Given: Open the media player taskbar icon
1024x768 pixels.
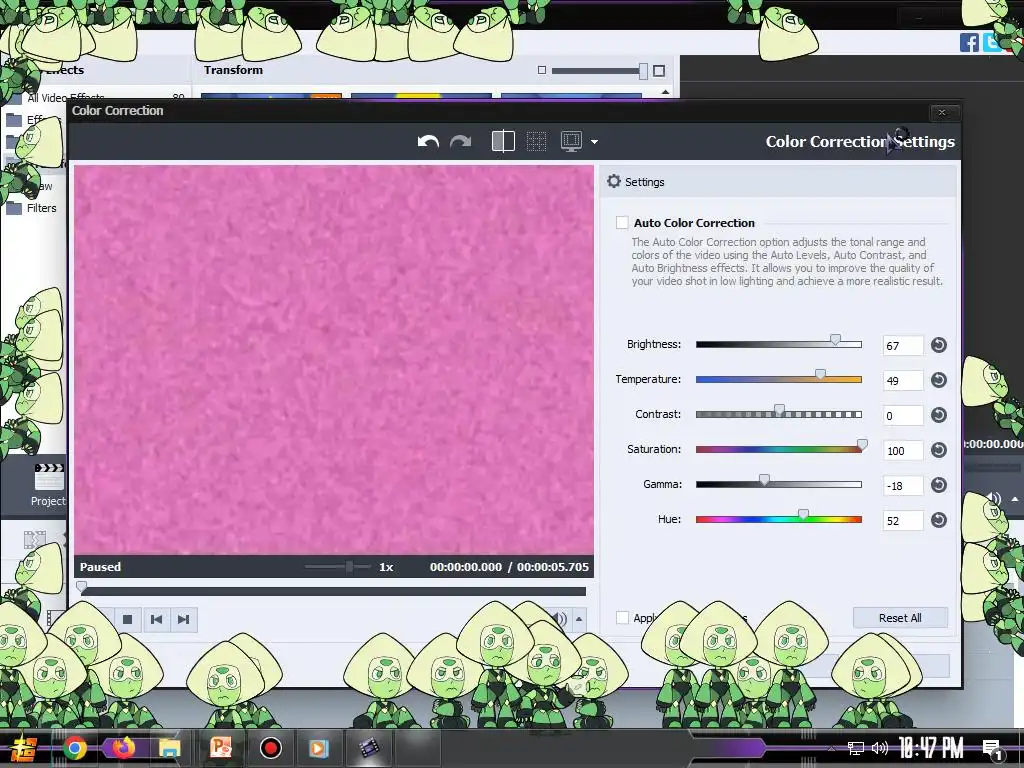Looking at the screenshot, I should [x=319, y=748].
